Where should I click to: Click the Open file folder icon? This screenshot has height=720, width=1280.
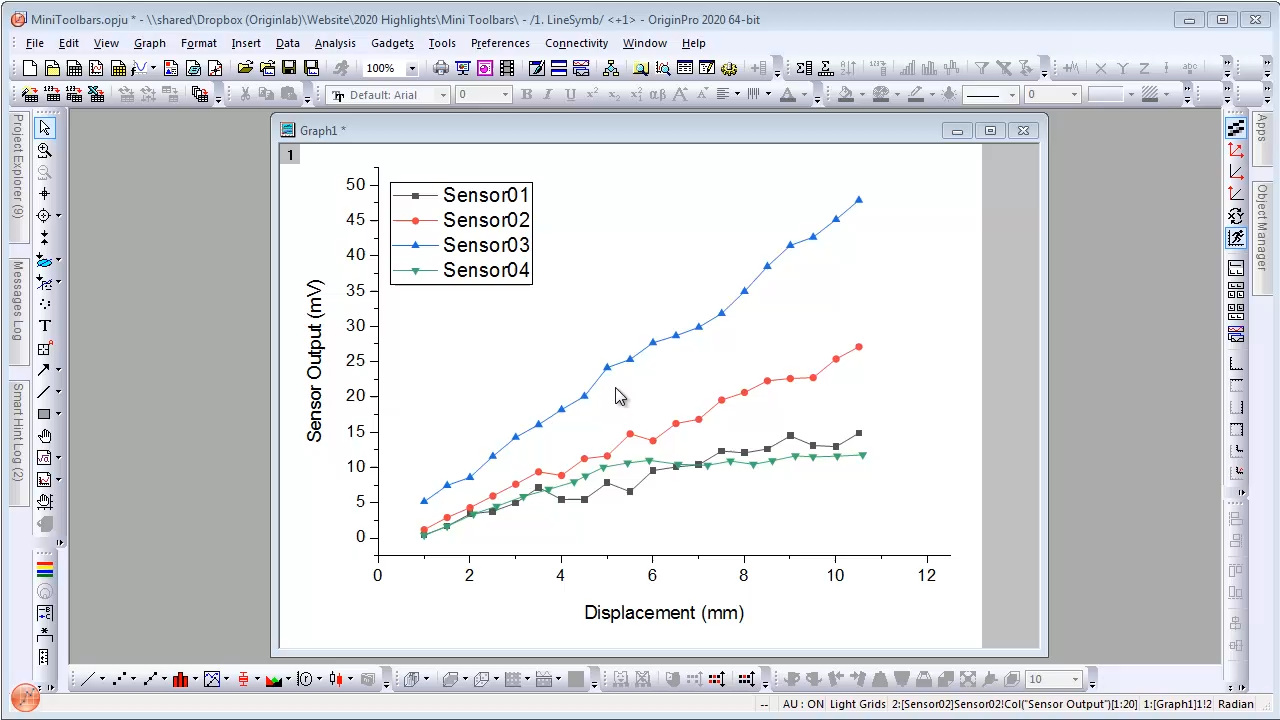(245, 68)
